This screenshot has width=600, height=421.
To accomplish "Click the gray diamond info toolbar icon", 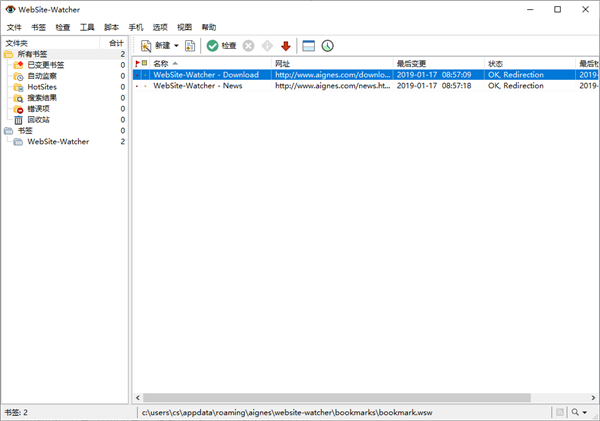I will 267,46.
